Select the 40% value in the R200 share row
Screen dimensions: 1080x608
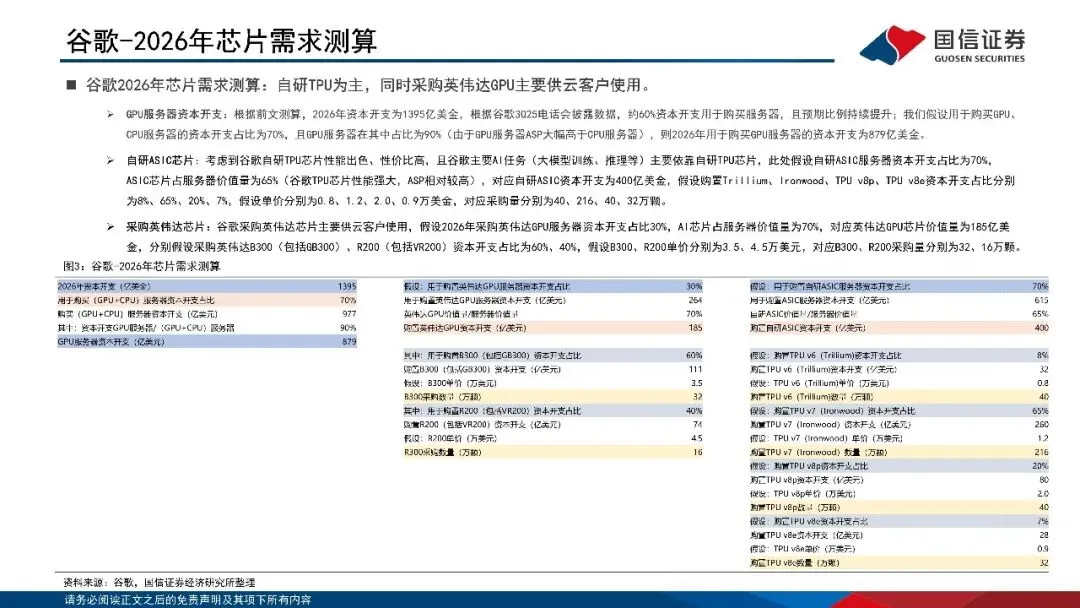tap(694, 410)
